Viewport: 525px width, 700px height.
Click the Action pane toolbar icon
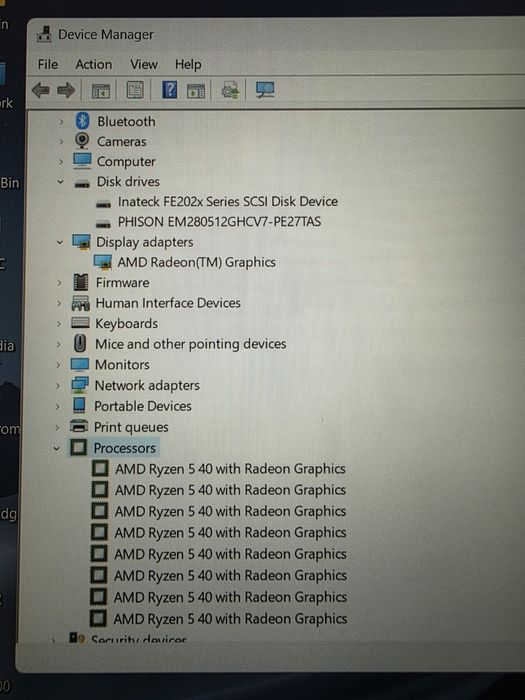[x=196, y=91]
